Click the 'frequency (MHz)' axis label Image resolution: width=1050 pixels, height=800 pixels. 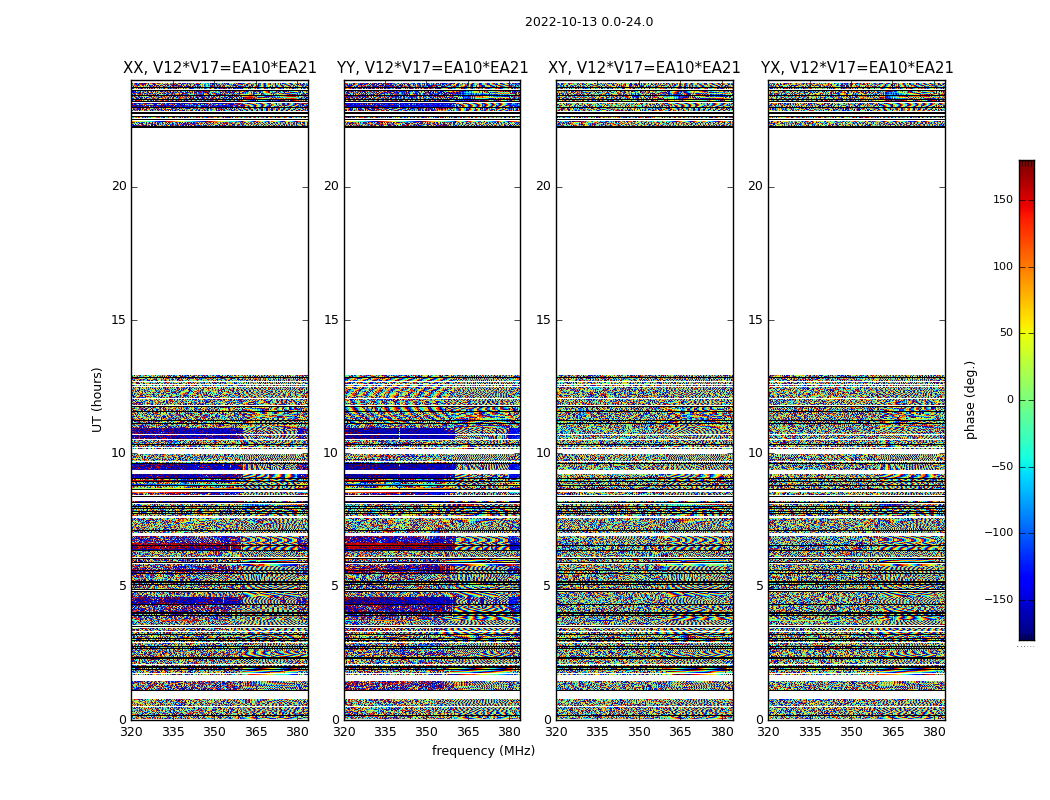click(483, 750)
